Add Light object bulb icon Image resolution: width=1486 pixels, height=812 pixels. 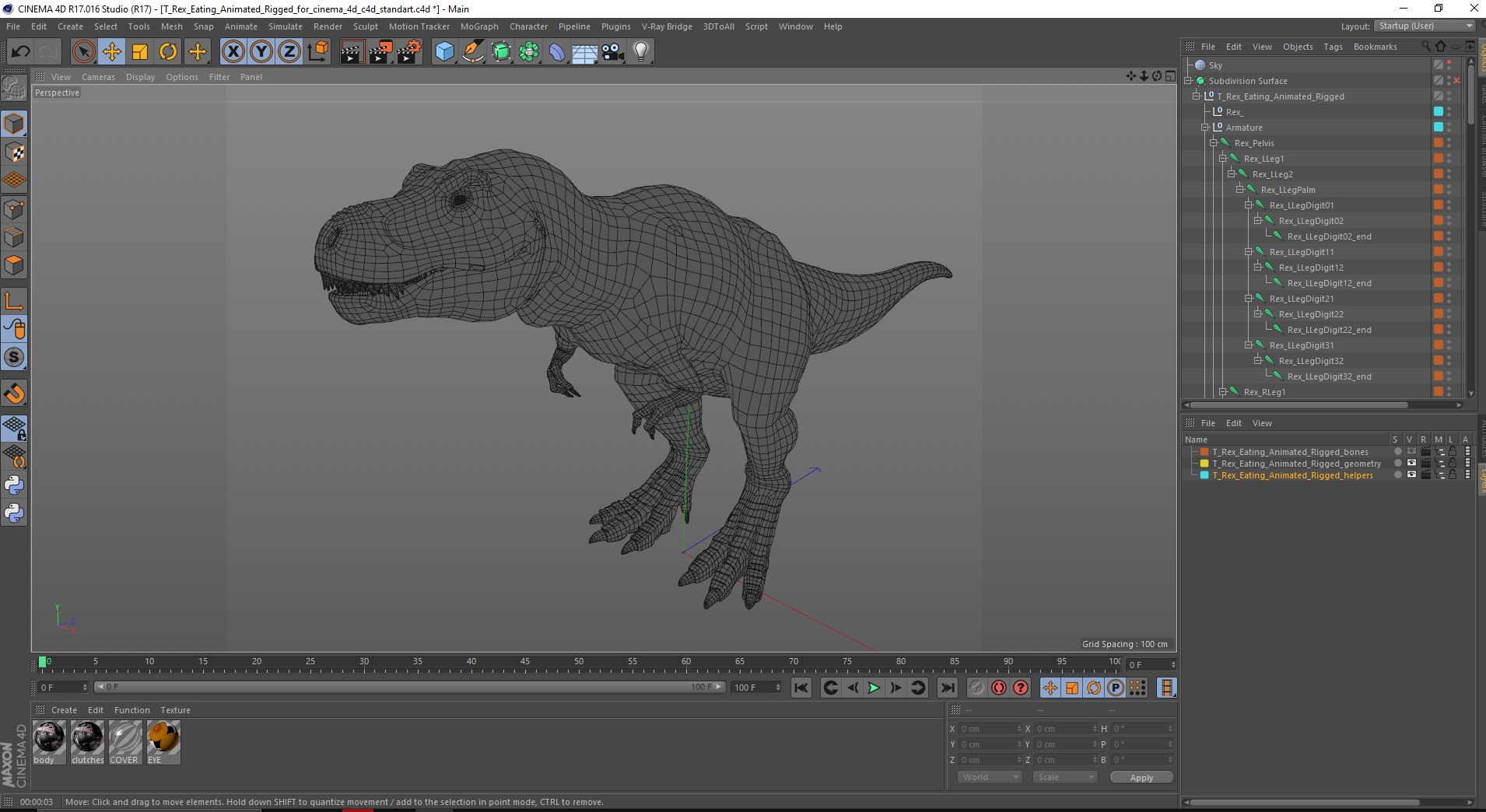pos(641,52)
